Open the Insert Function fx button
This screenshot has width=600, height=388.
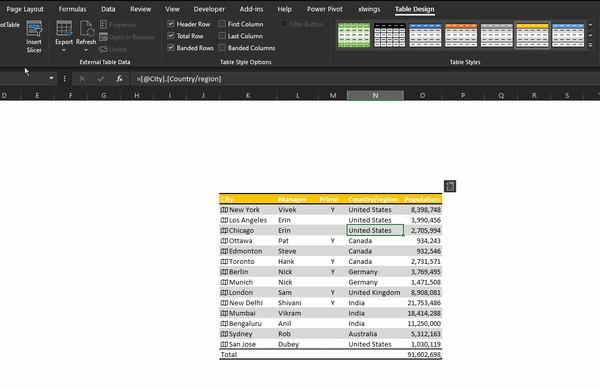[119, 79]
